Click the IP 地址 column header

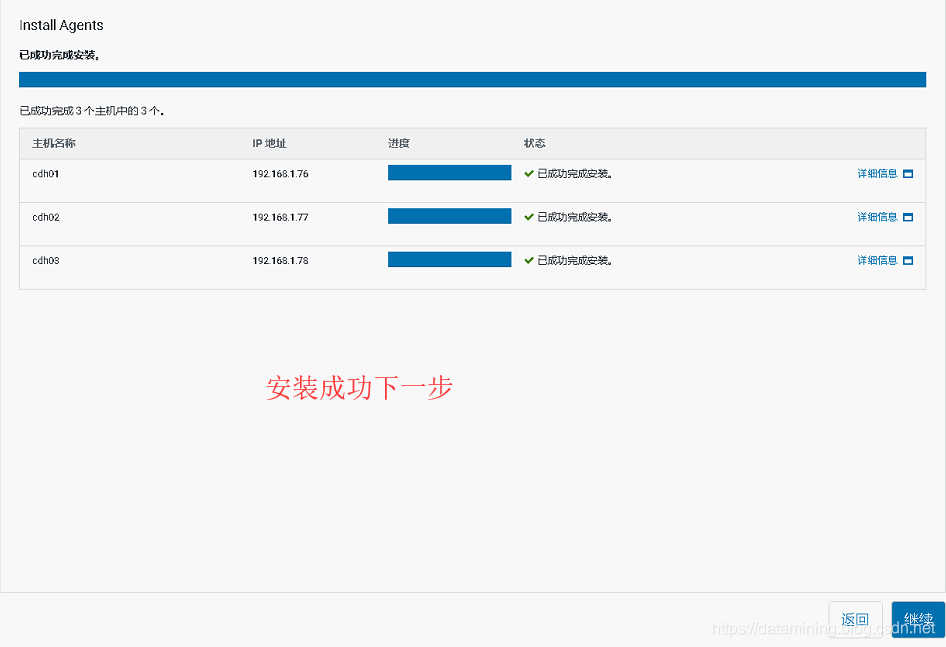click(x=269, y=144)
